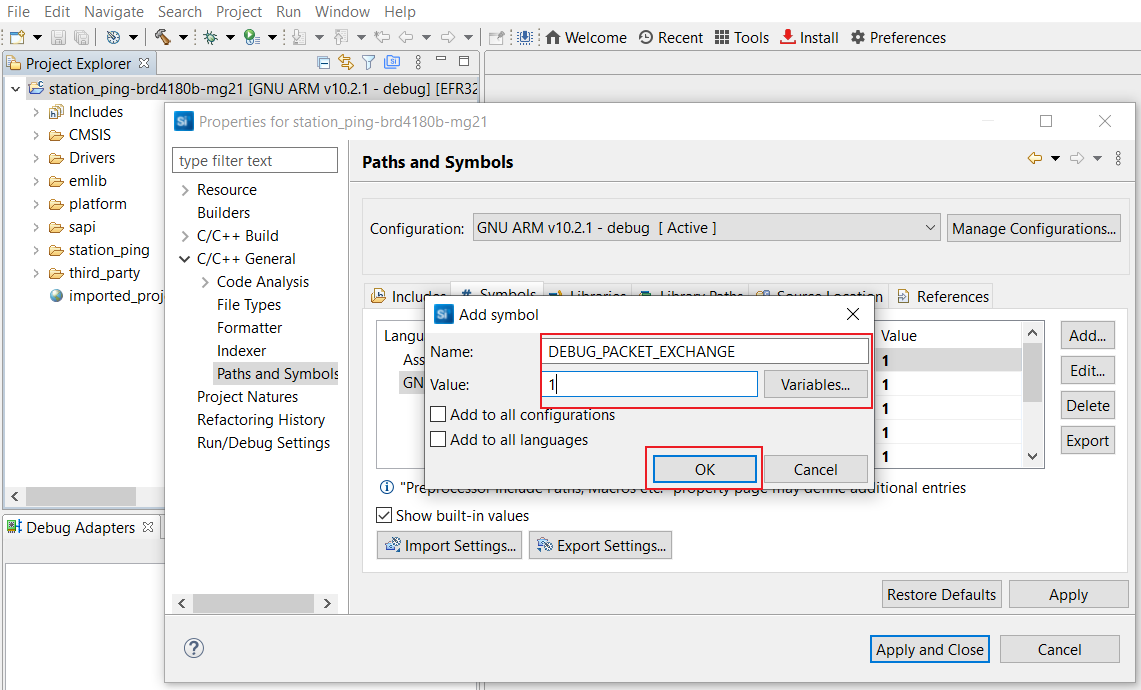Enable Add to all languages
The width and height of the screenshot is (1141, 690).
click(438, 437)
